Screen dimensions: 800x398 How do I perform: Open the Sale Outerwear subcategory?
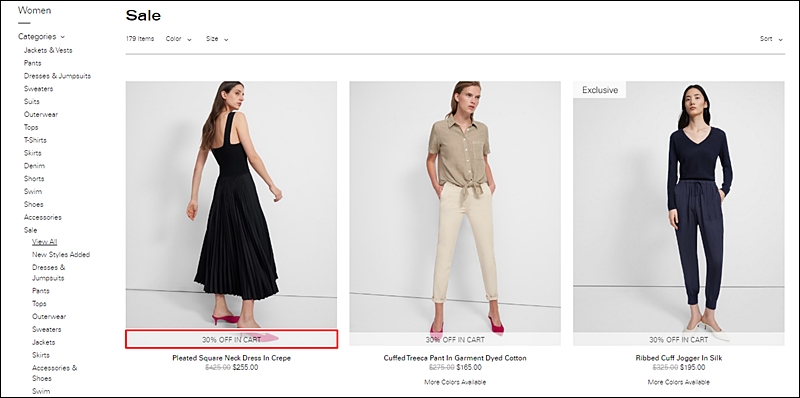(49, 316)
